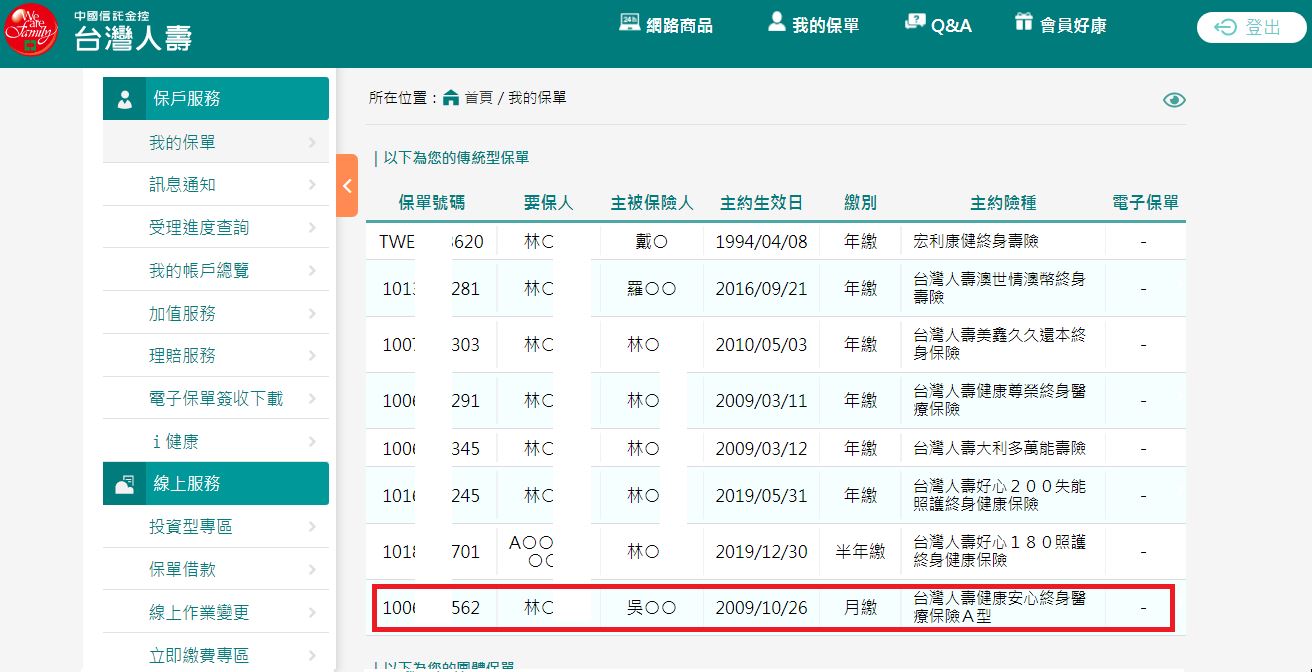Expand chevron next to 投資型專區

tap(312, 527)
